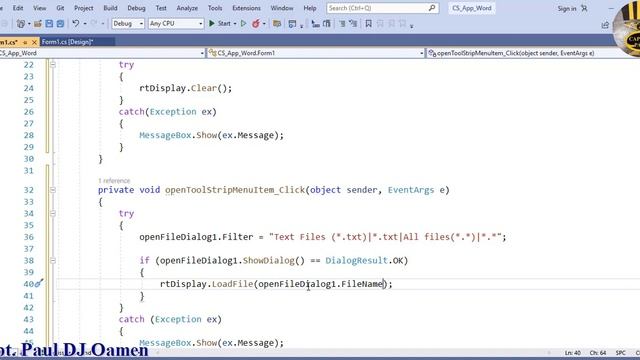Open the Hot Reload dropdown arrow
The height and width of the screenshot is (360, 640).
pyautogui.click(x=264, y=24)
